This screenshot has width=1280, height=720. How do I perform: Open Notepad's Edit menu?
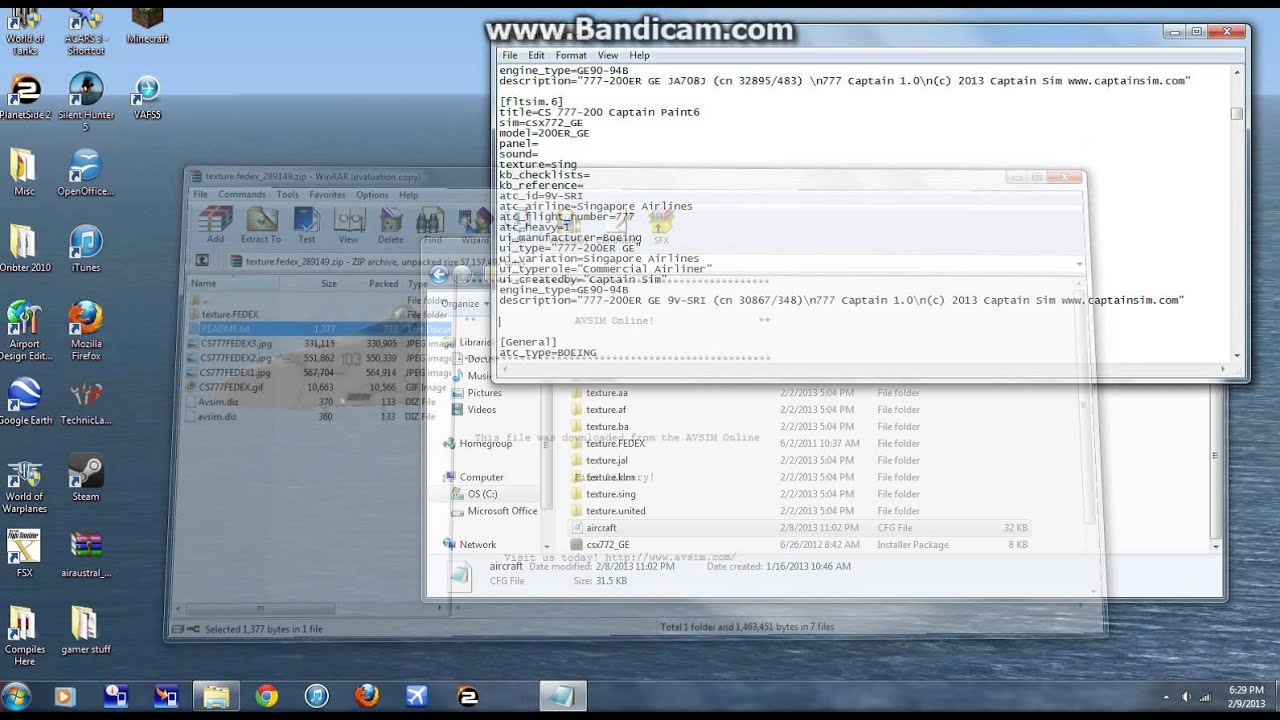click(x=537, y=56)
